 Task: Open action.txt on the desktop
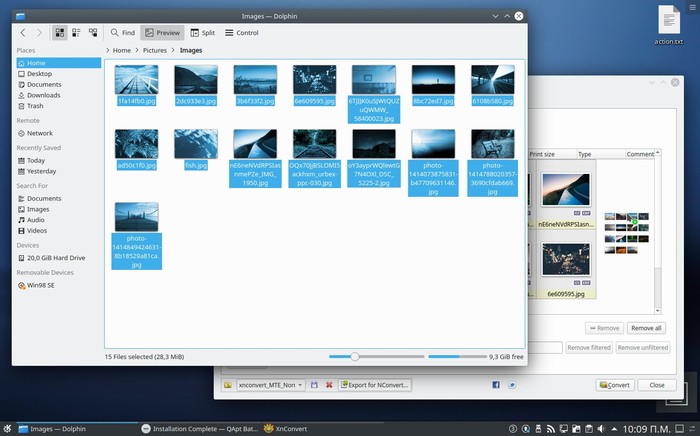coord(668,25)
